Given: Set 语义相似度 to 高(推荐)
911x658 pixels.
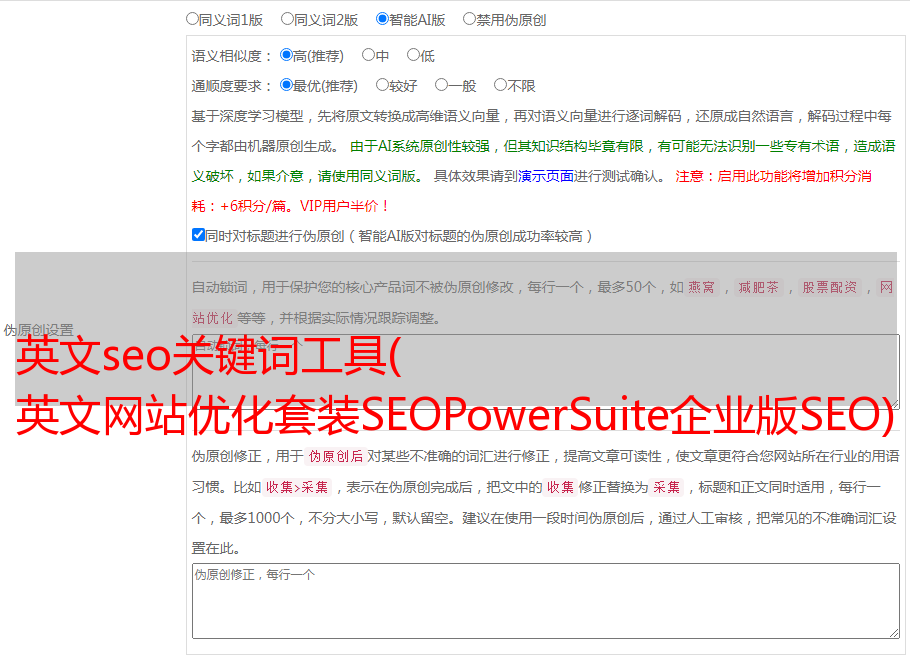Looking at the screenshot, I should (x=286, y=55).
